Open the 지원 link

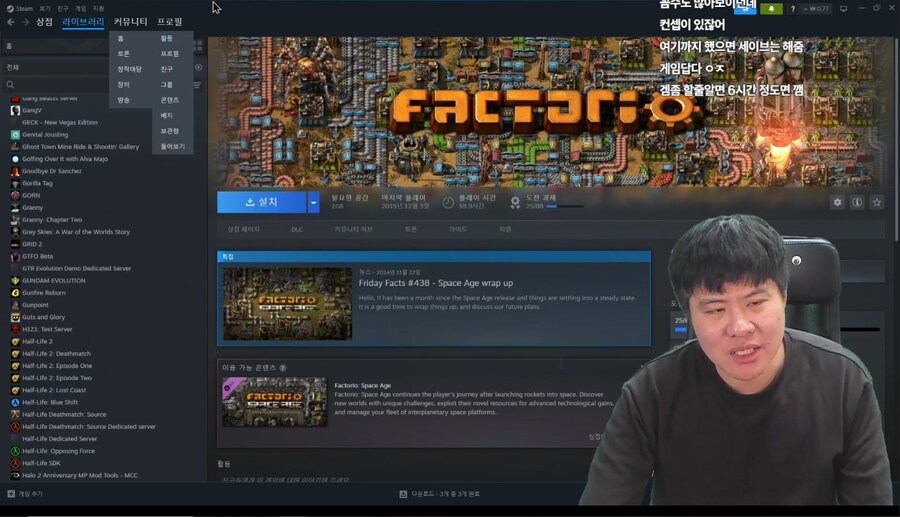[505, 229]
